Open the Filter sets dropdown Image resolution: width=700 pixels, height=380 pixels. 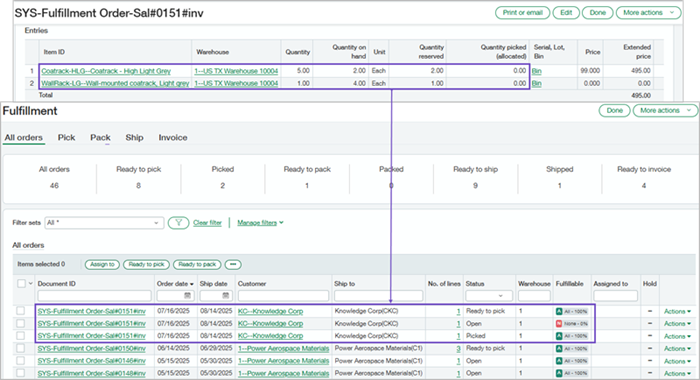[104, 222]
